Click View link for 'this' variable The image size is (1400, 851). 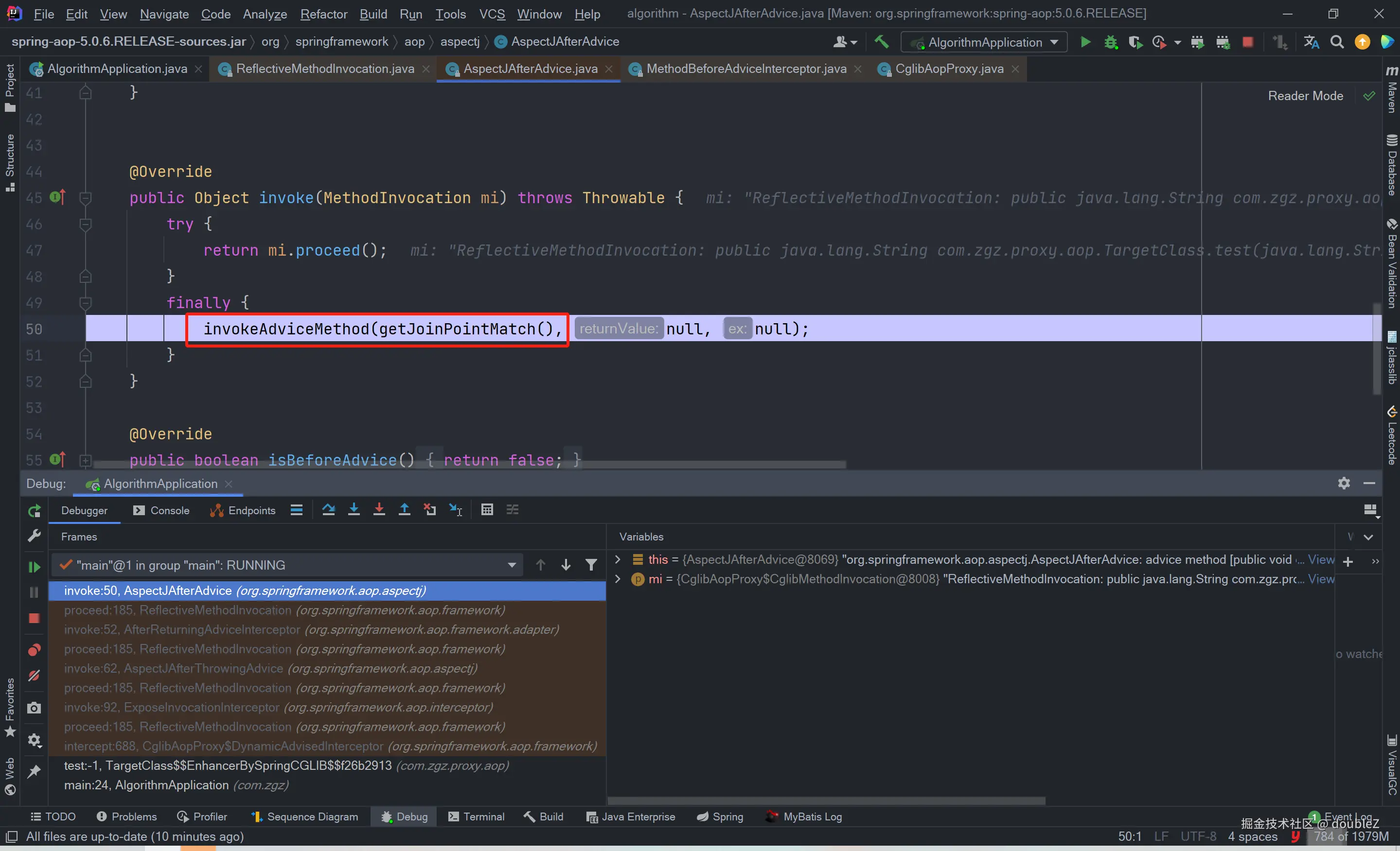1320,560
